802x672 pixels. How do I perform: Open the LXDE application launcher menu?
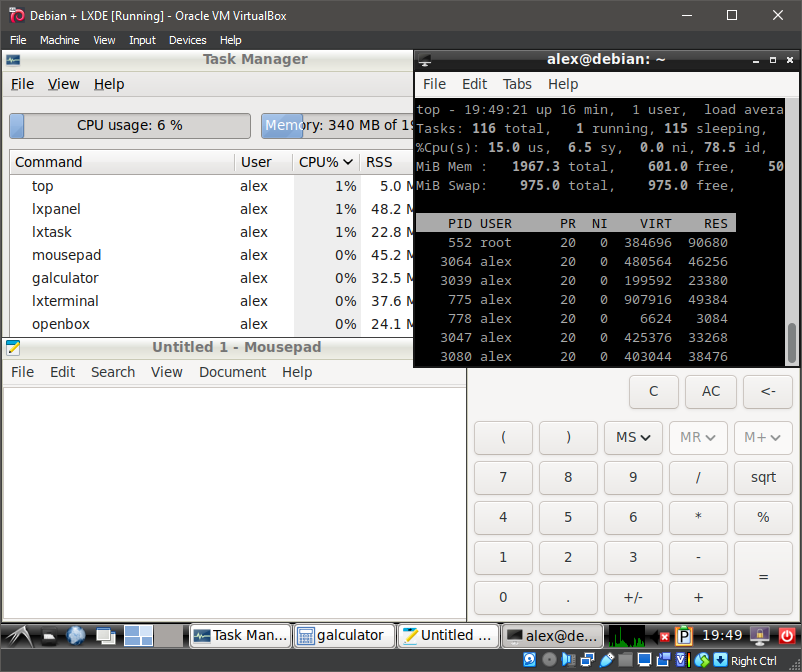tap(18, 635)
